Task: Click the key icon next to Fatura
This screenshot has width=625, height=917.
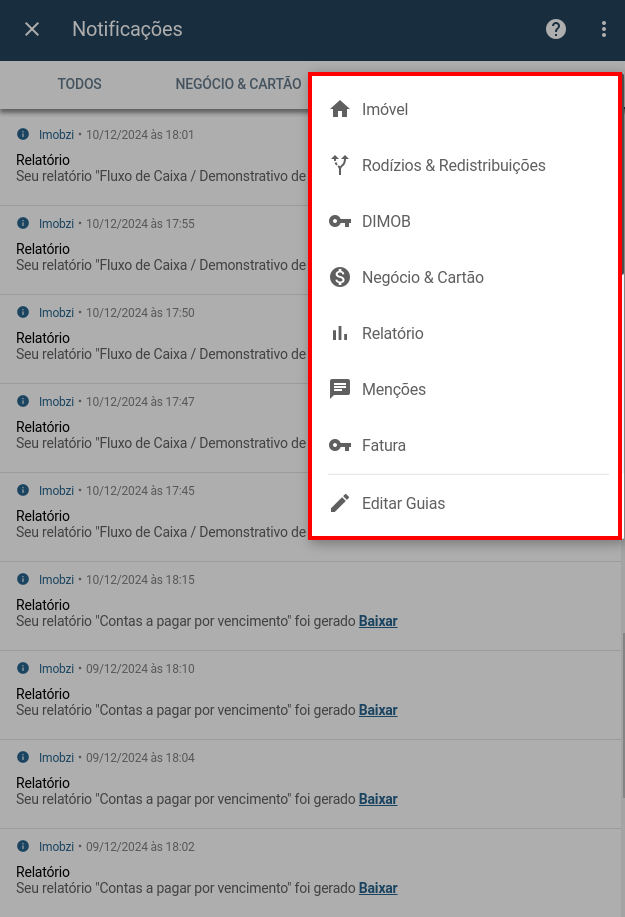Action: (340, 445)
